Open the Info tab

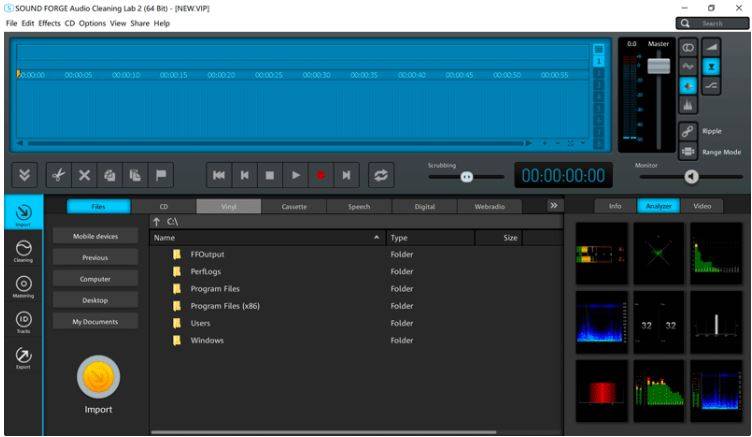point(615,206)
